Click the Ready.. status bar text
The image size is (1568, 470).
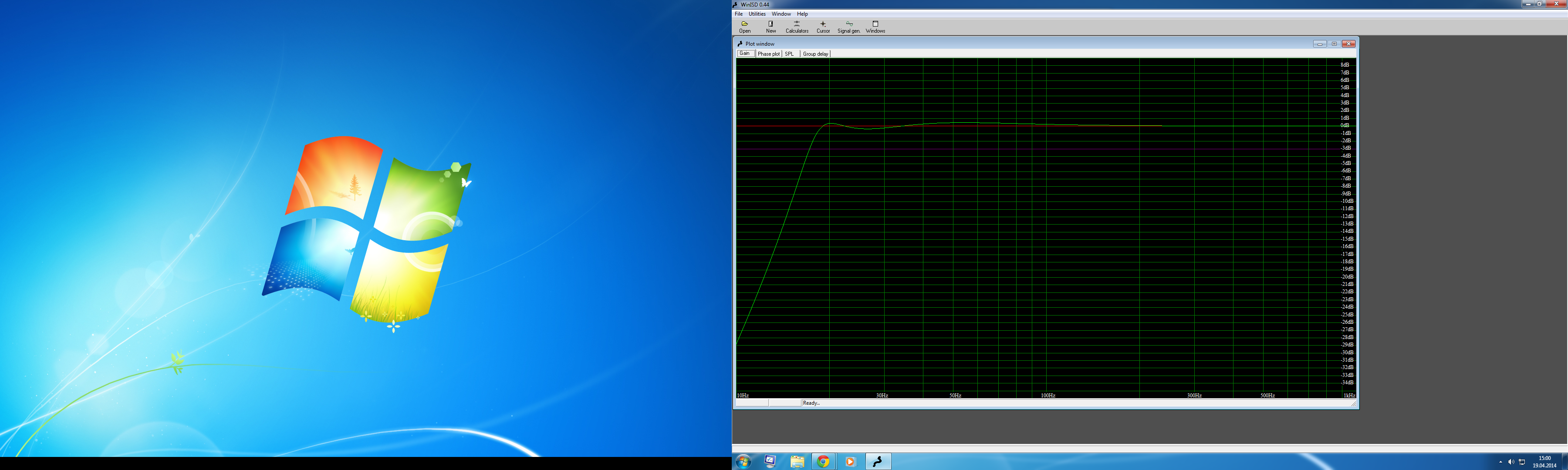[811, 403]
